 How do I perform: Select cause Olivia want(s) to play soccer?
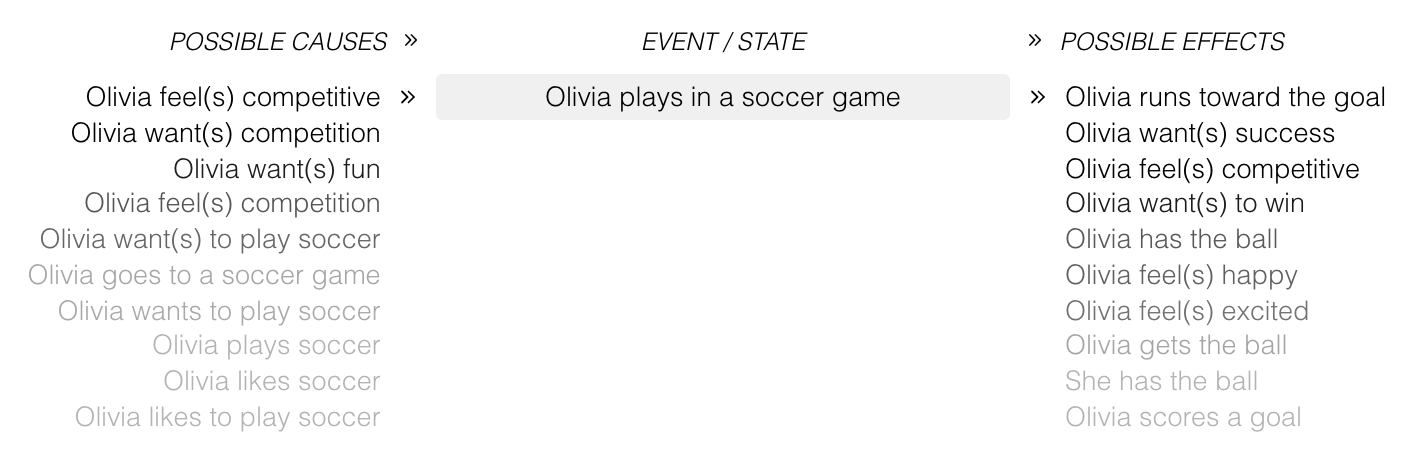pyautogui.click(x=210, y=240)
